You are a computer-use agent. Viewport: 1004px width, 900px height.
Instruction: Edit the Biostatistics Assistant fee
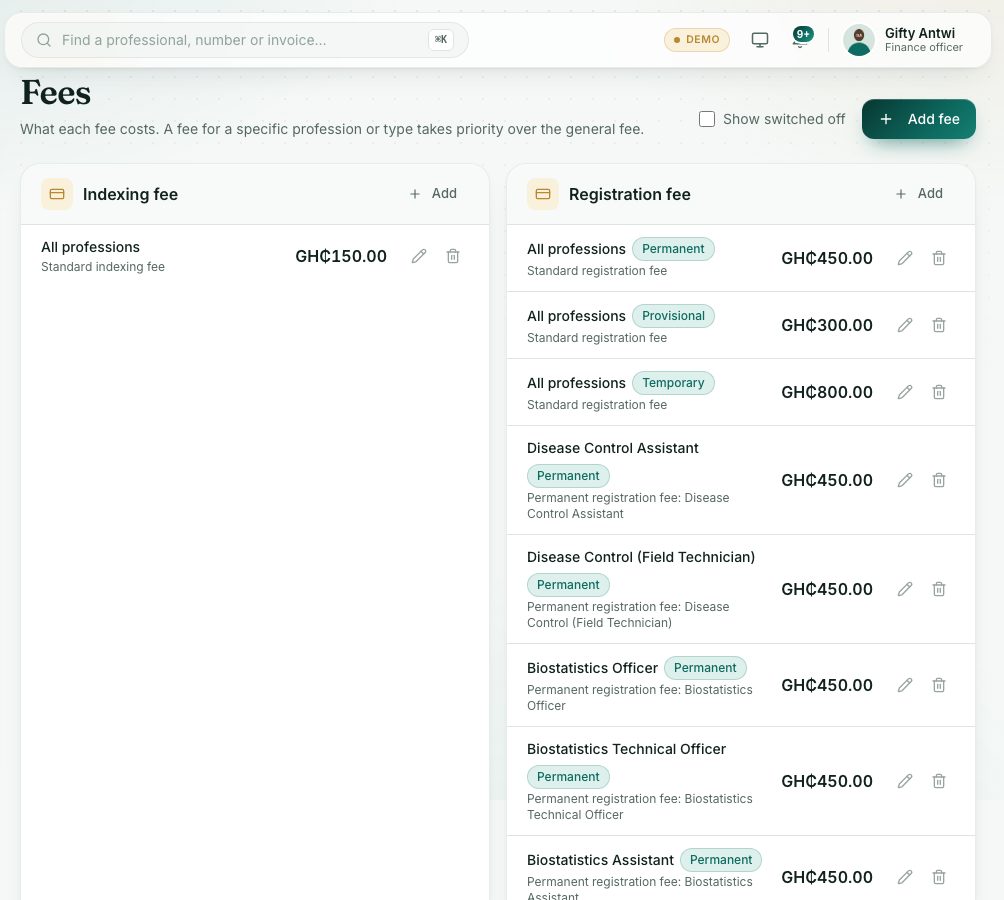(x=905, y=877)
